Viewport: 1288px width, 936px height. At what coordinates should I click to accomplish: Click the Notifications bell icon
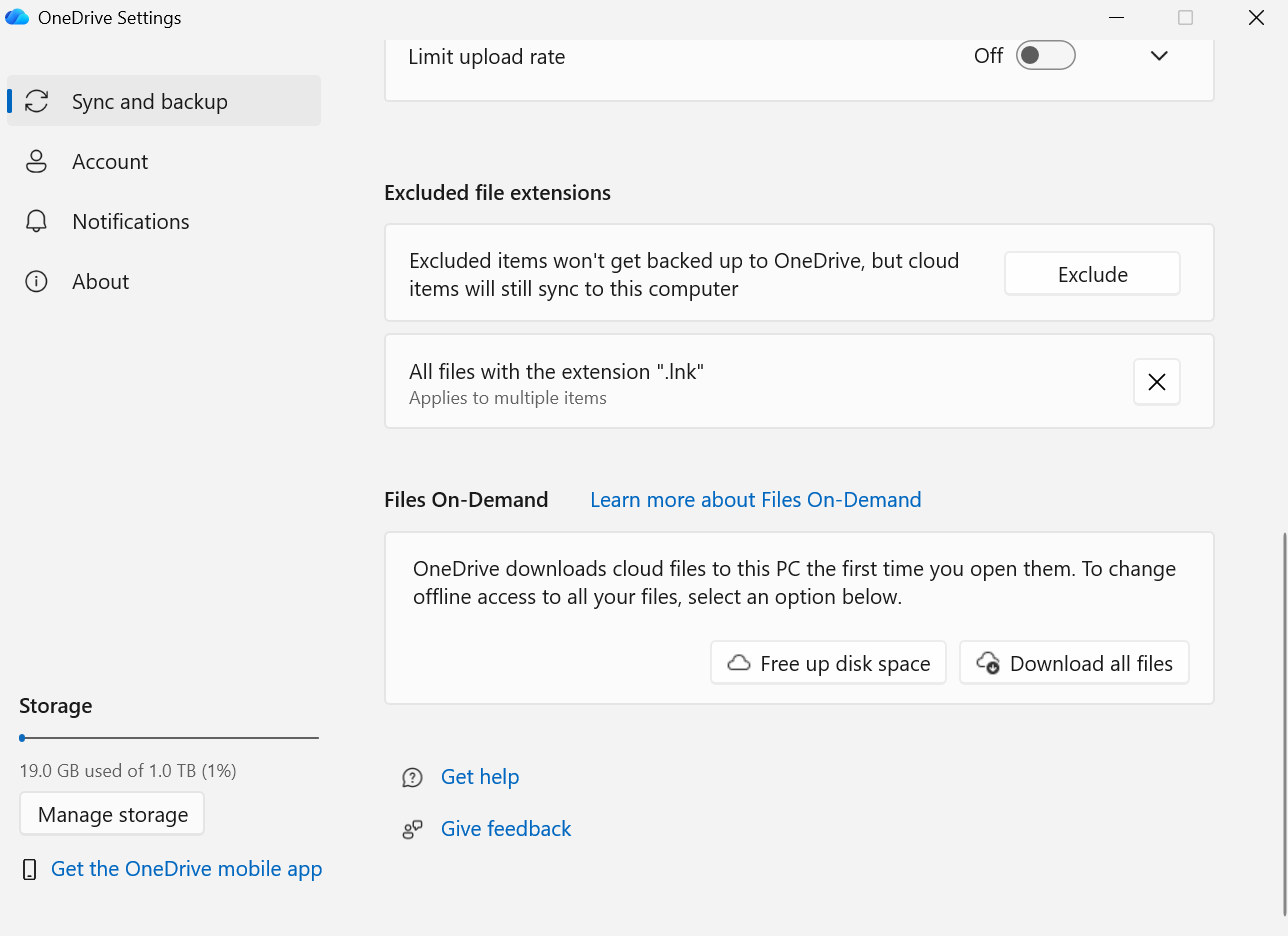37,221
